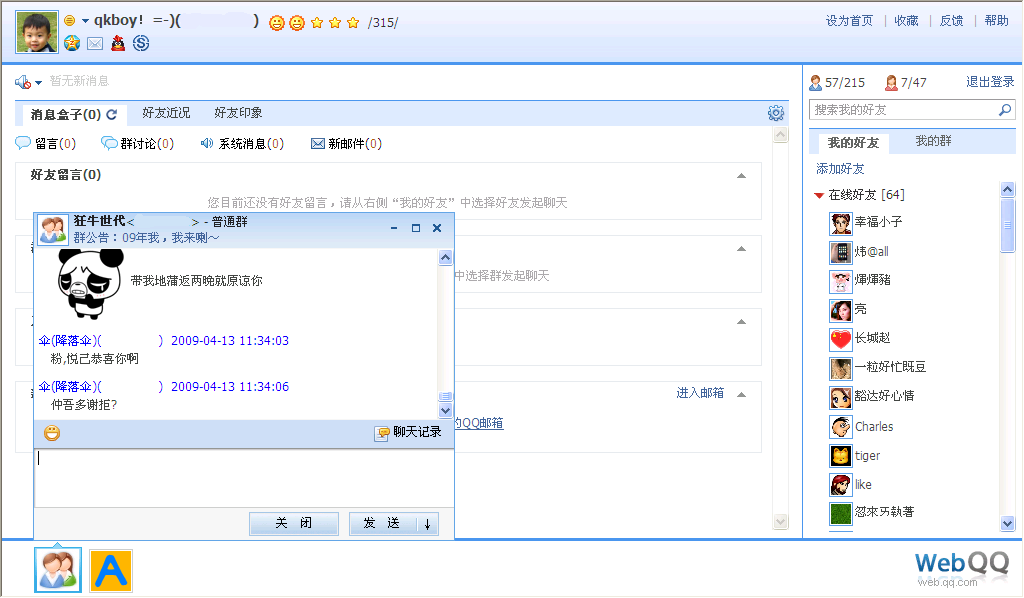
Task: Click the 搜索我的好友 search field
Action: tap(900, 110)
